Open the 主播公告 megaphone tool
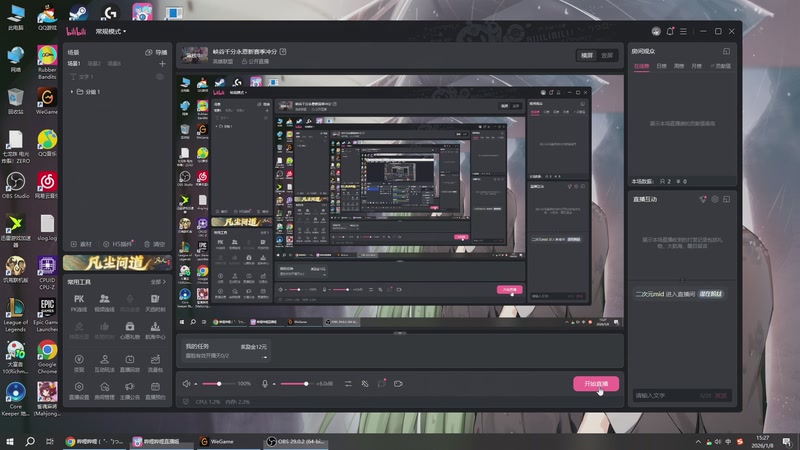The height and width of the screenshot is (450, 800). (130, 390)
